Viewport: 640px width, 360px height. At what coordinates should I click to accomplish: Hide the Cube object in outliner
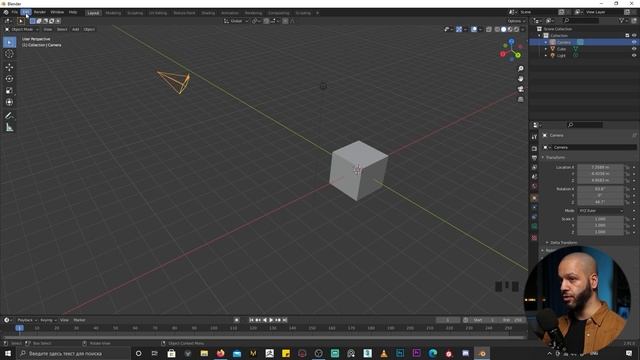click(634, 49)
